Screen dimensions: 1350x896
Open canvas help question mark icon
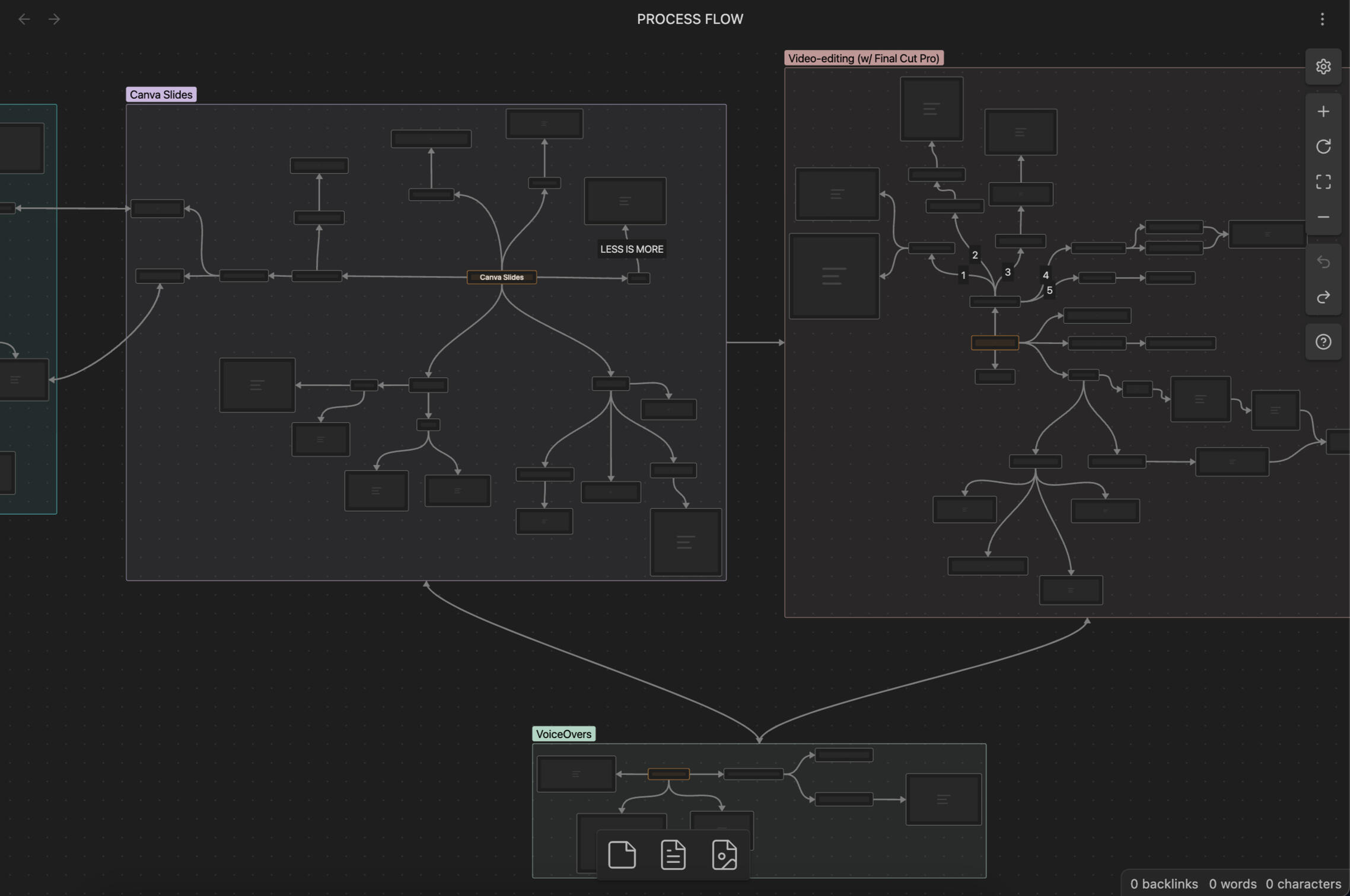[x=1323, y=342]
